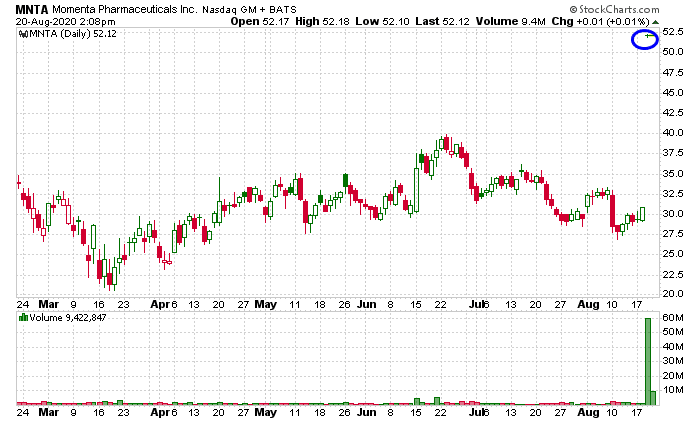Click the short green volume bar right of the 60M spike
700x421 pixels.
653,398
